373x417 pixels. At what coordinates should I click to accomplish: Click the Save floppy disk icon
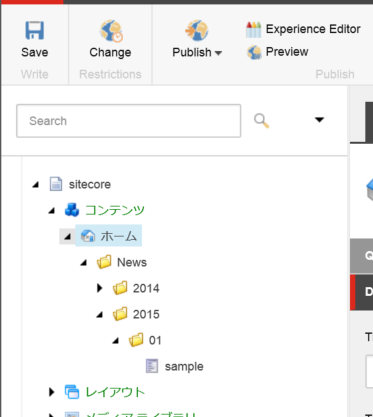[x=34, y=30]
